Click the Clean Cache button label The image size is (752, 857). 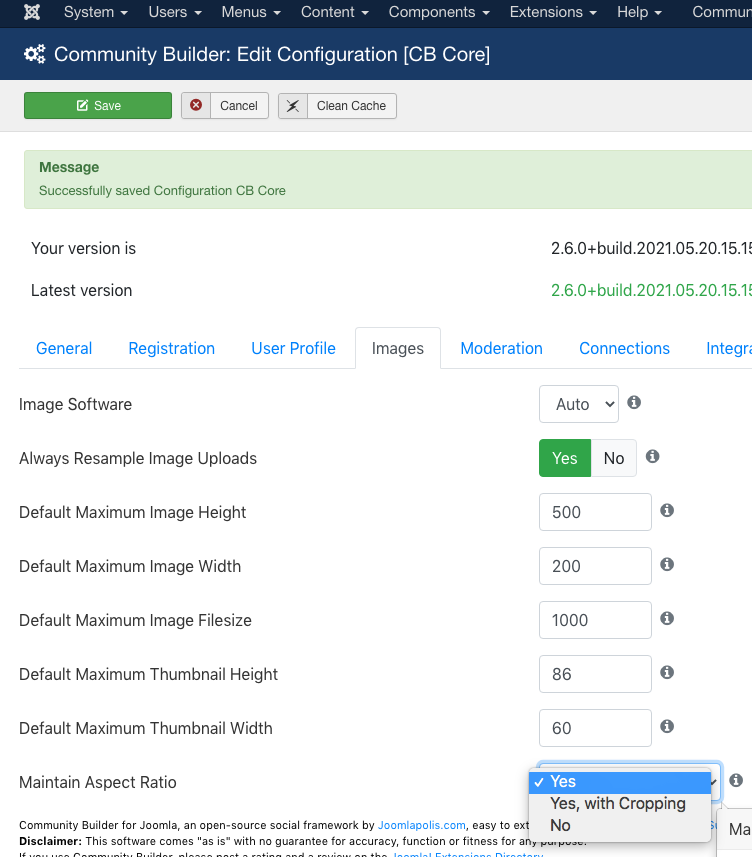coord(351,105)
